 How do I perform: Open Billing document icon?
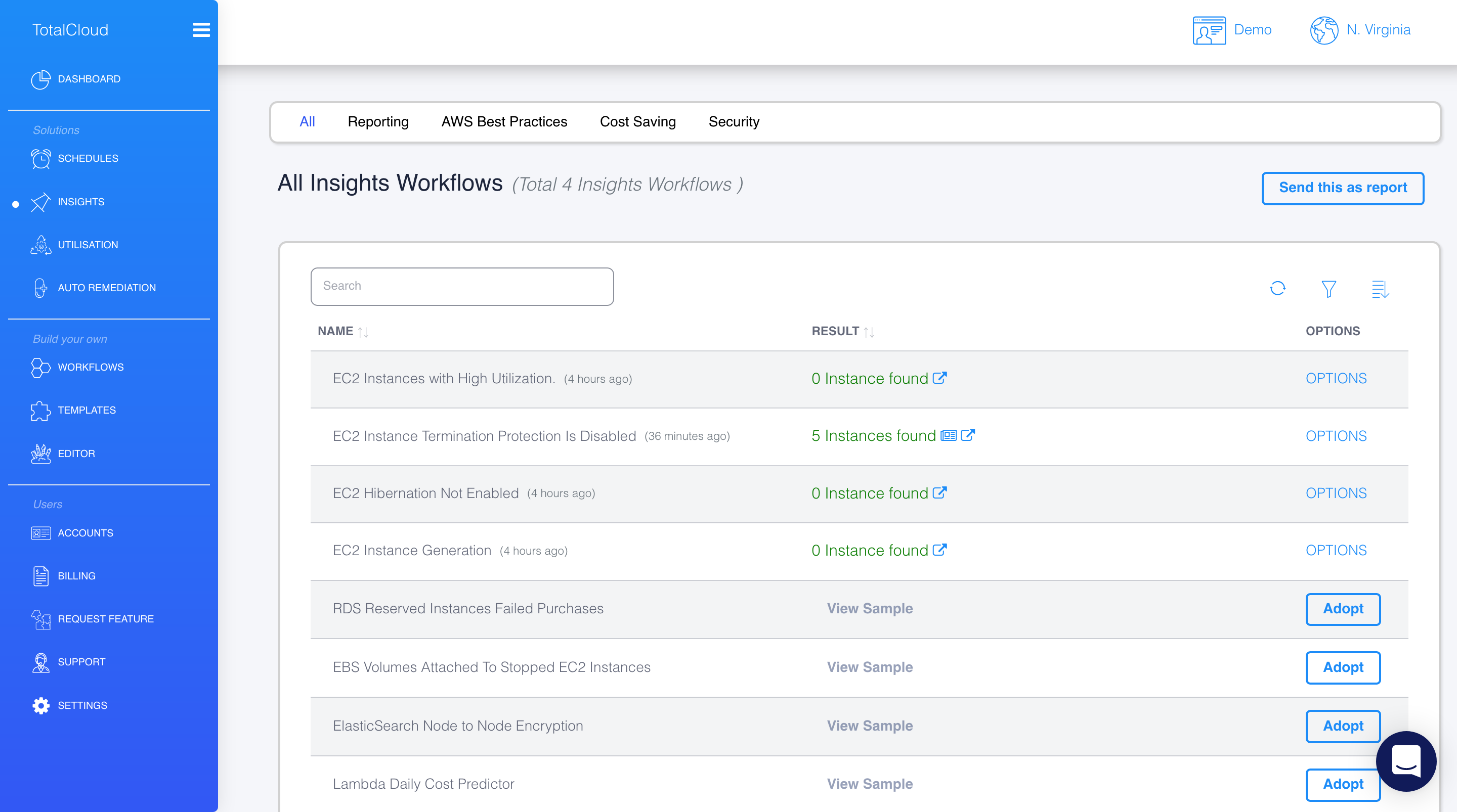point(40,576)
